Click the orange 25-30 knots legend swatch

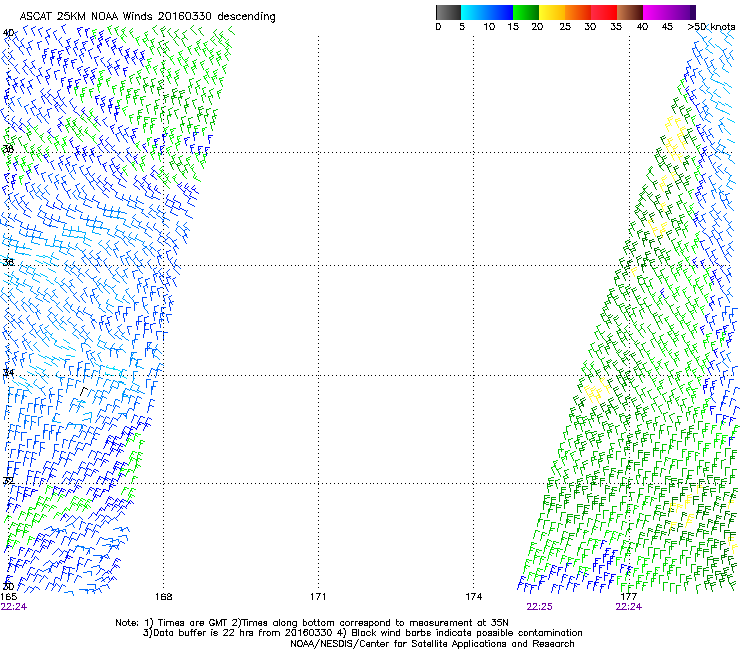click(x=578, y=12)
